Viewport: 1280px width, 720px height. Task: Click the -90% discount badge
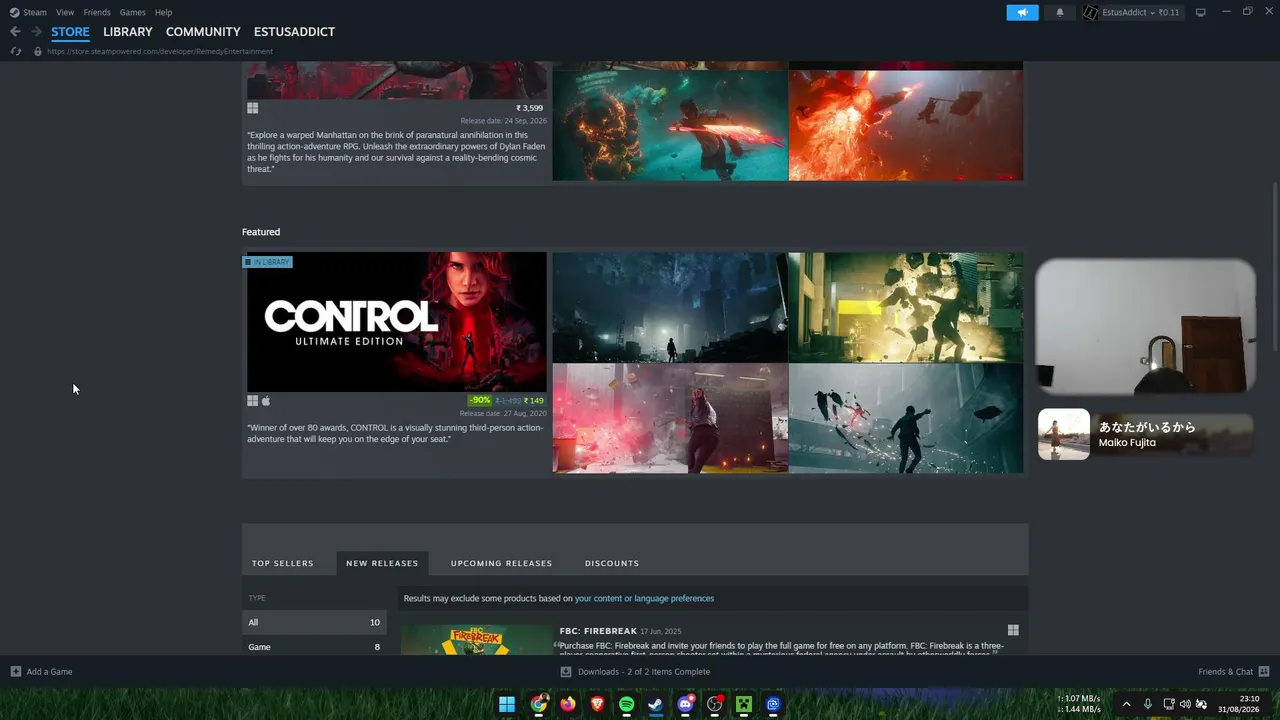pyautogui.click(x=480, y=400)
